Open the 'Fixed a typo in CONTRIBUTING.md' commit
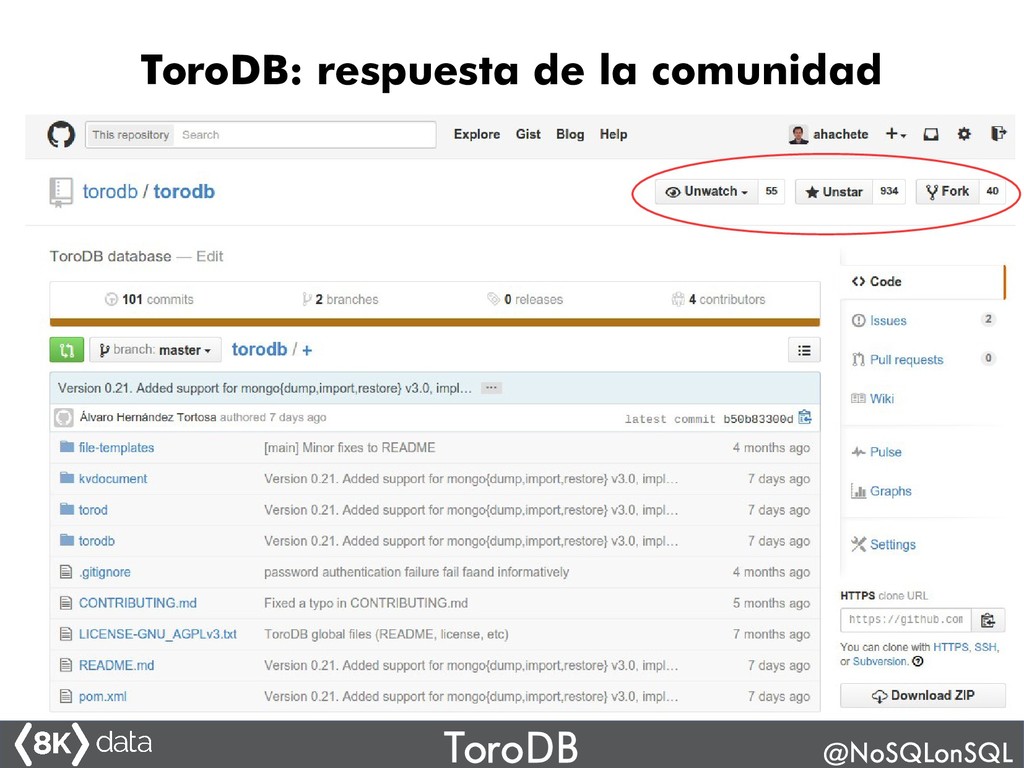 (366, 603)
